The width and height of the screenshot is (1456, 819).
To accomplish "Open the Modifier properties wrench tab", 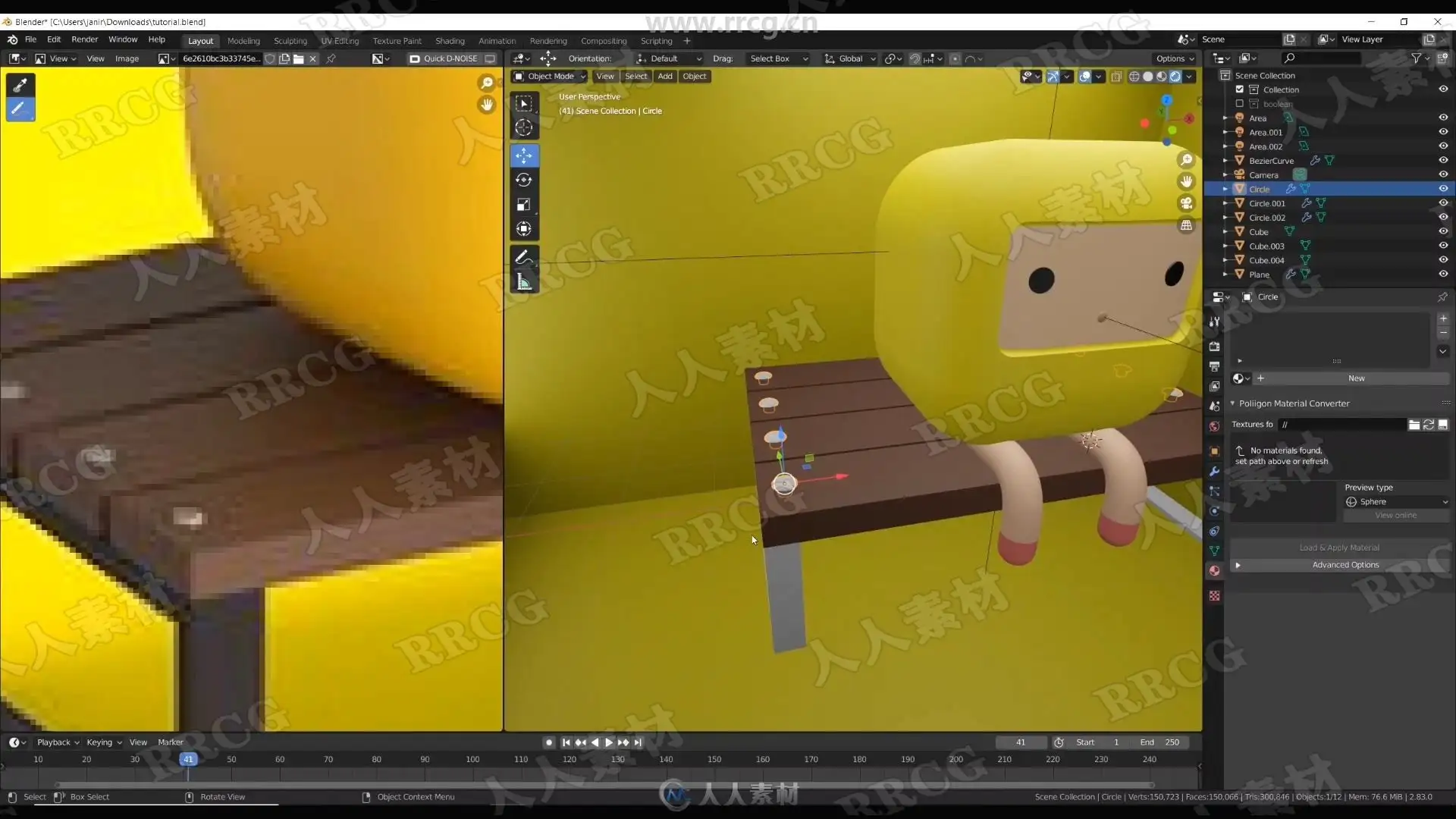I will (x=1214, y=471).
